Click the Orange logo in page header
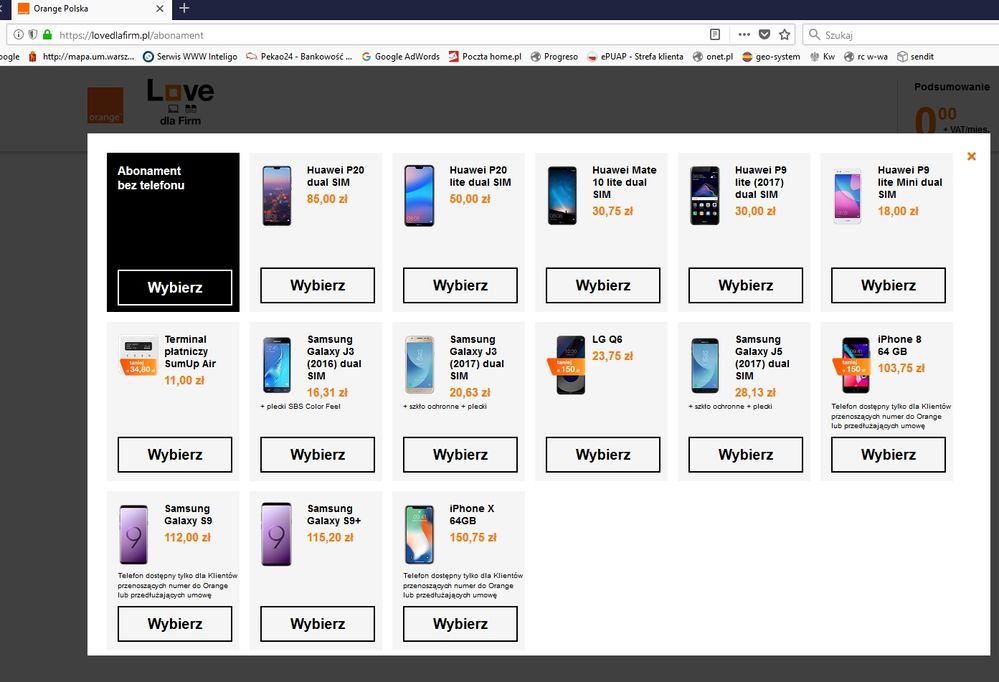The height and width of the screenshot is (682, 999). pyautogui.click(x=106, y=106)
